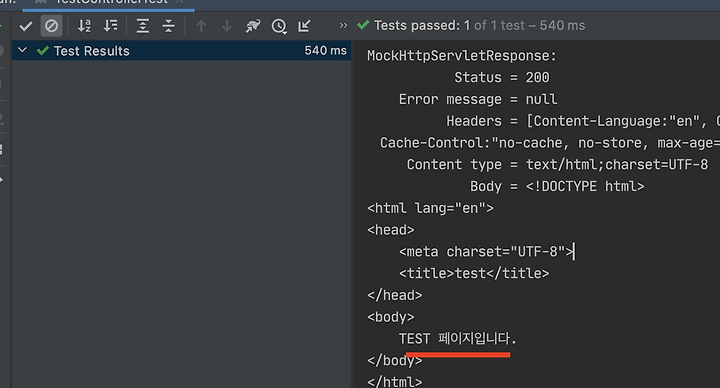Click the 'Content type = text/html' line
This screenshot has height=388, width=720.
(x=557, y=164)
